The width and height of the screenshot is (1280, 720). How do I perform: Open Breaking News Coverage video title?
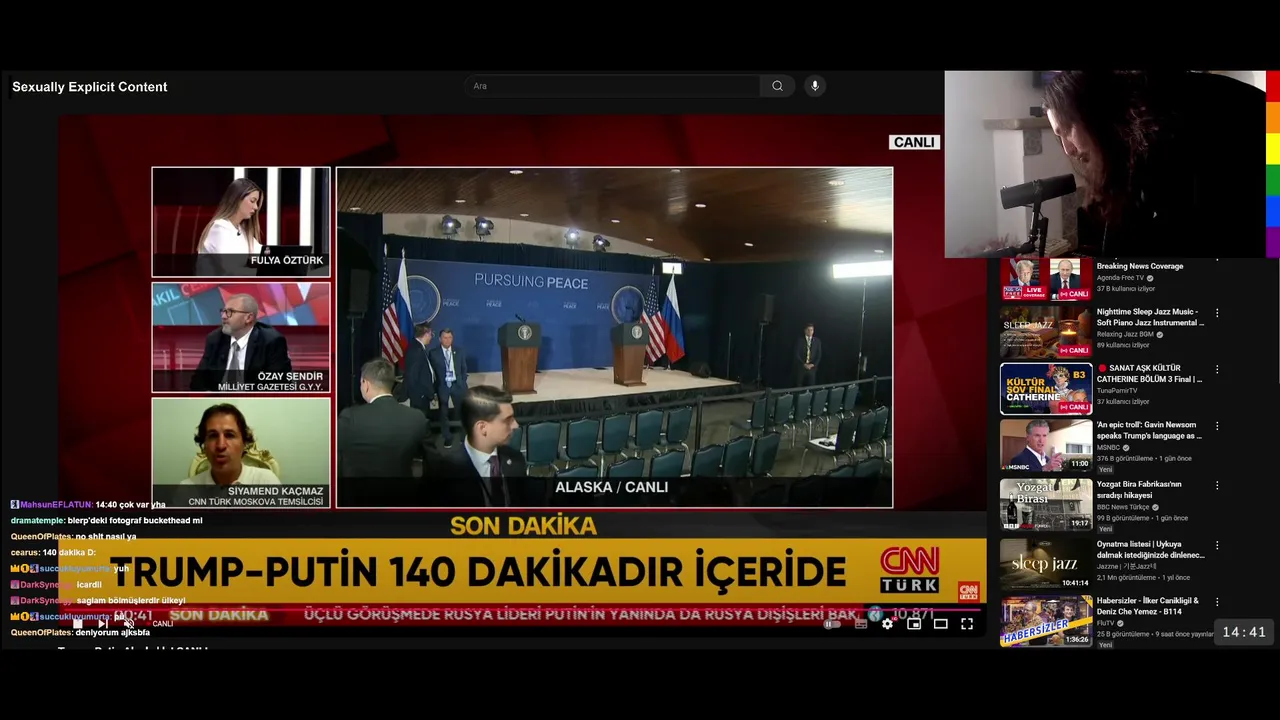pos(1140,266)
